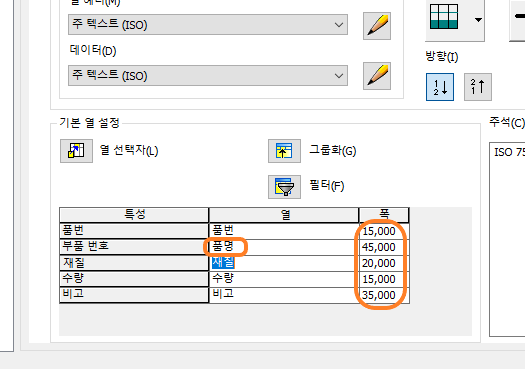The image size is (525, 369).
Task: Edit the column header text style with the pencil icon
Action: [x=377, y=26]
